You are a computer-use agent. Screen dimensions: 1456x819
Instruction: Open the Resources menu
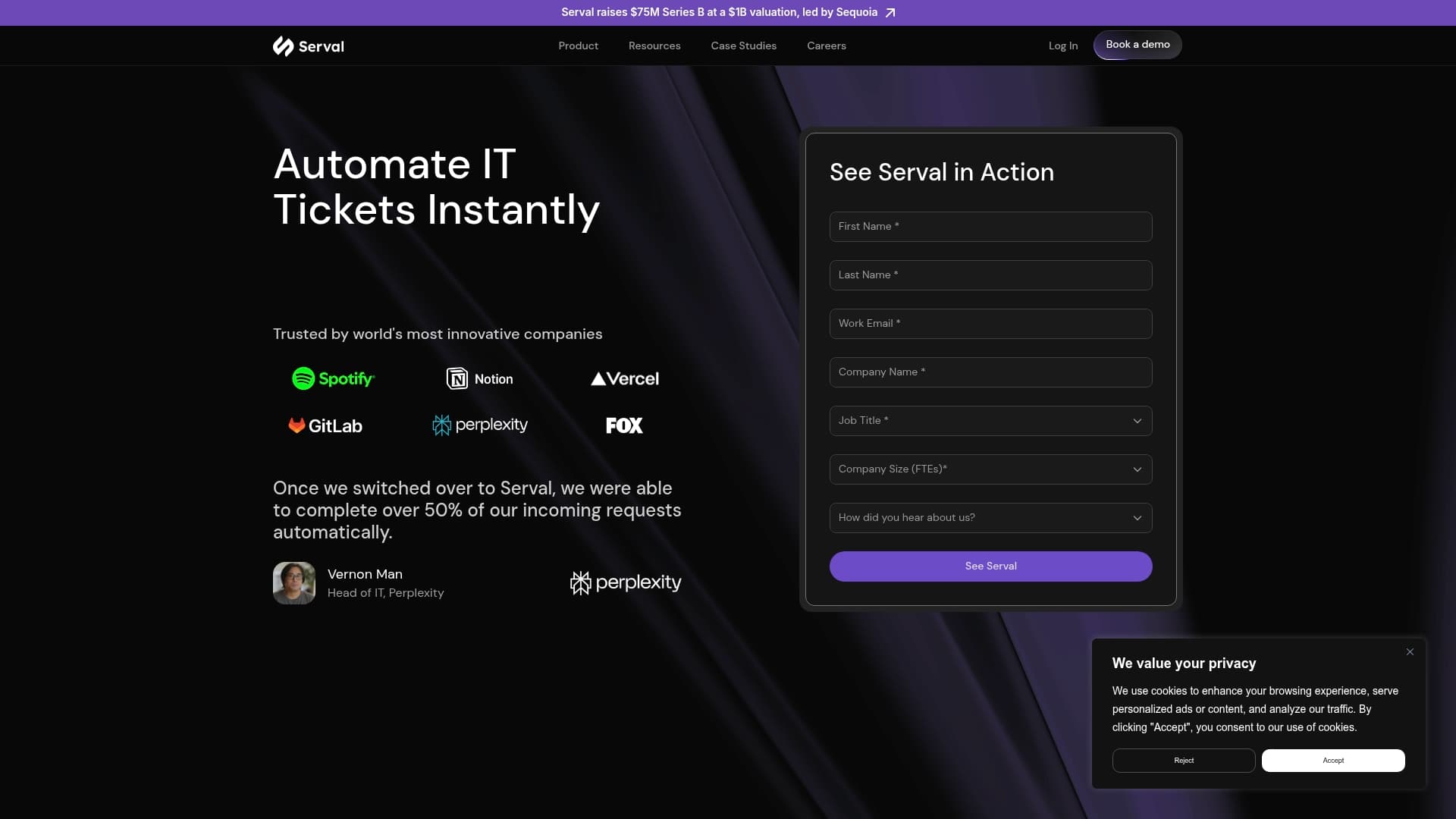[x=654, y=46]
